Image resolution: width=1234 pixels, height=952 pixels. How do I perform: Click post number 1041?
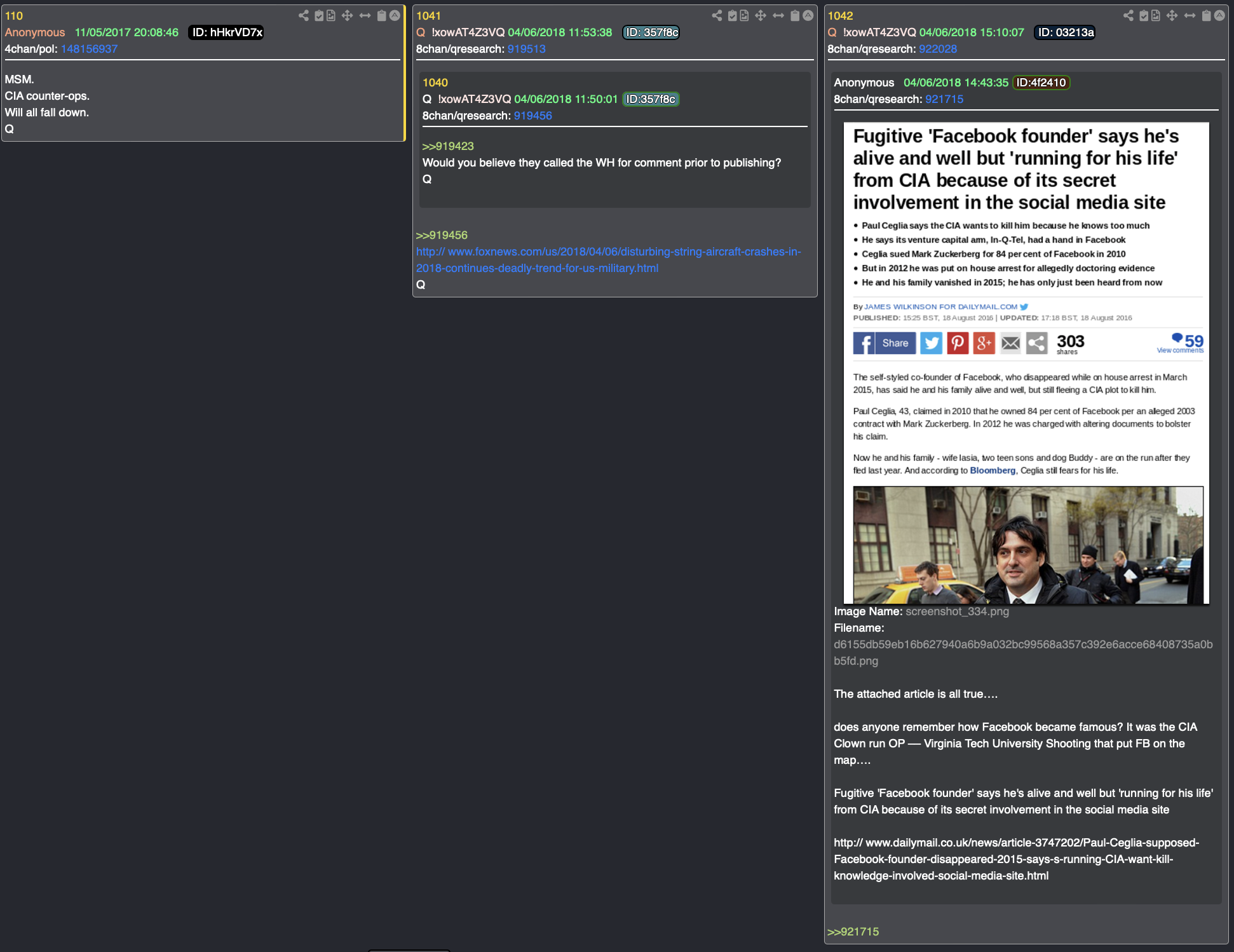pos(428,16)
